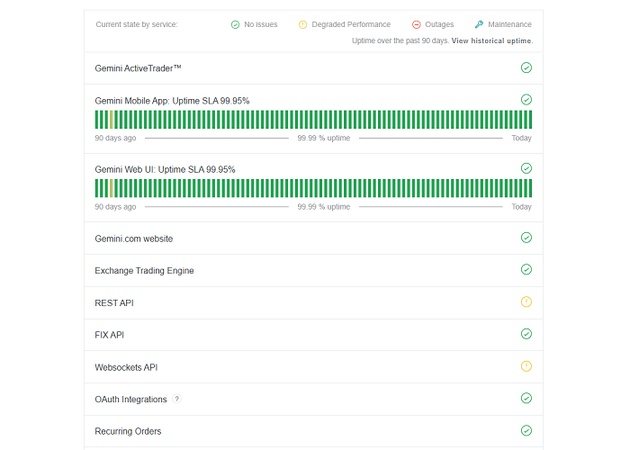Image resolution: width=639 pixels, height=450 pixels.
Task: Click the Maintenance wrench legend icon
Action: click(x=479, y=24)
